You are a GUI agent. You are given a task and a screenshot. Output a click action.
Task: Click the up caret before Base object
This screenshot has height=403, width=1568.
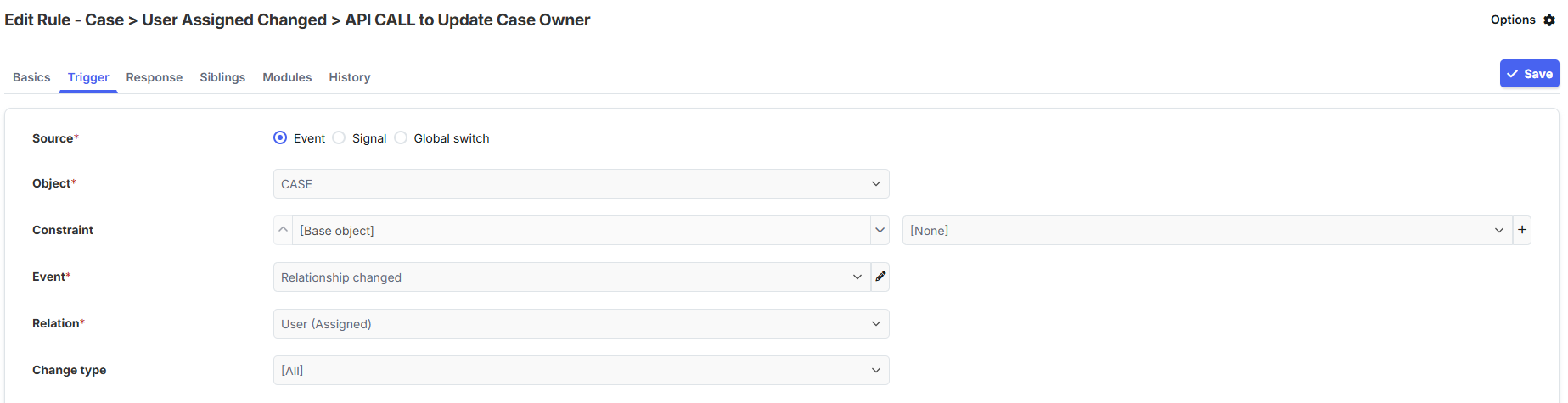click(x=284, y=230)
